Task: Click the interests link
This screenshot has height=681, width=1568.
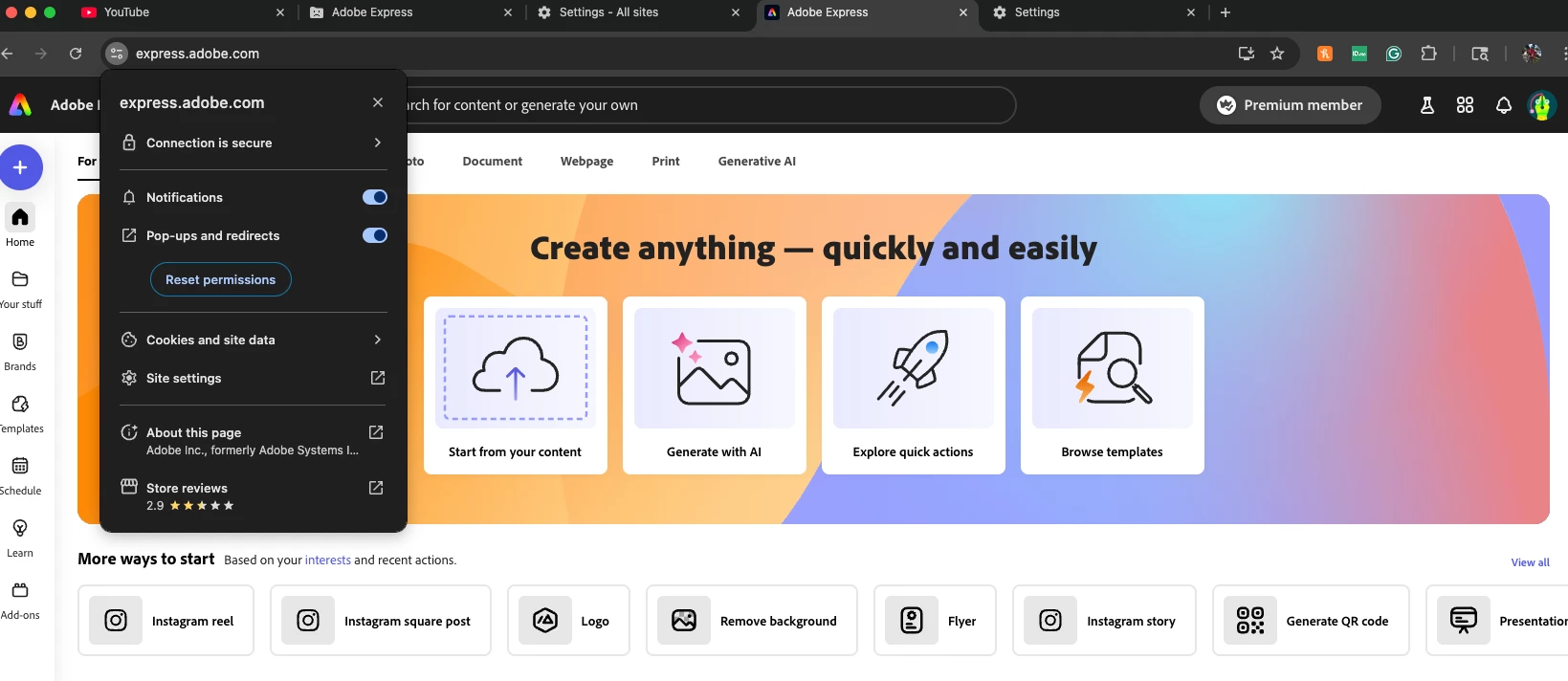Action: click(328, 560)
